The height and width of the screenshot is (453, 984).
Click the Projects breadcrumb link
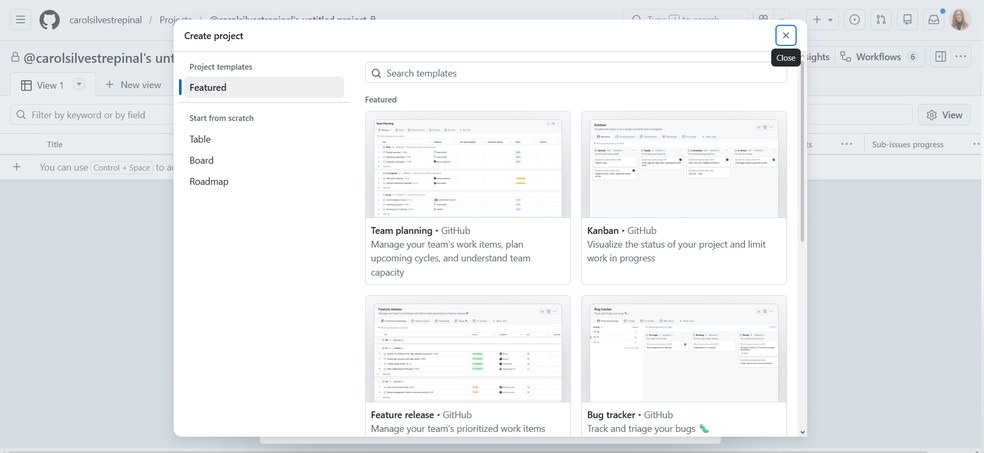point(175,20)
